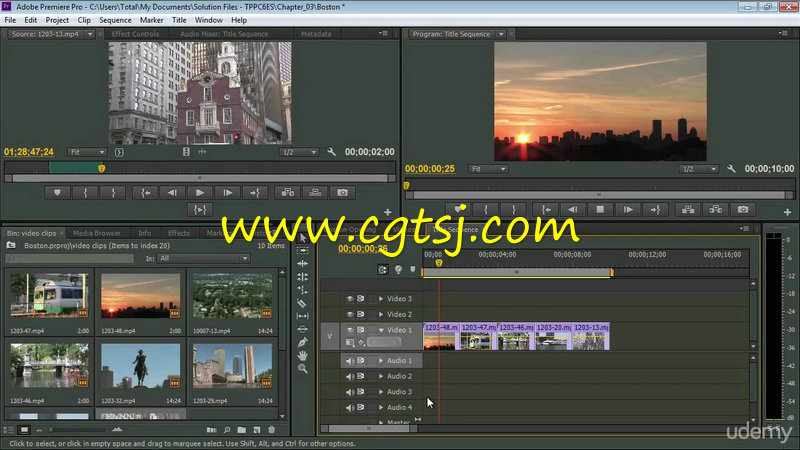Open Program playback resolution 1/2 dropdown
This screenshot has width=800, height=450.
point(698,169)
